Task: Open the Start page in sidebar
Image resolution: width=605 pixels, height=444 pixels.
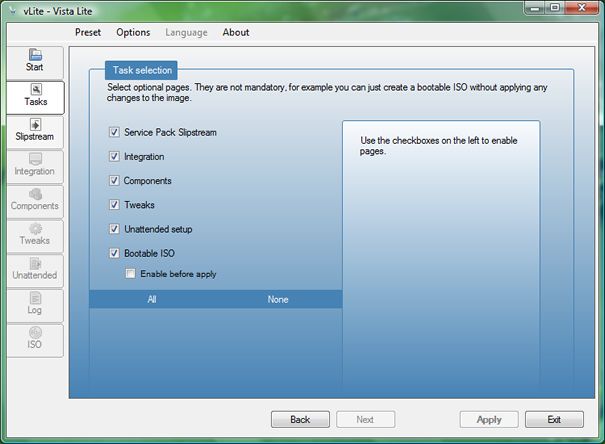Action: (35, 62)
